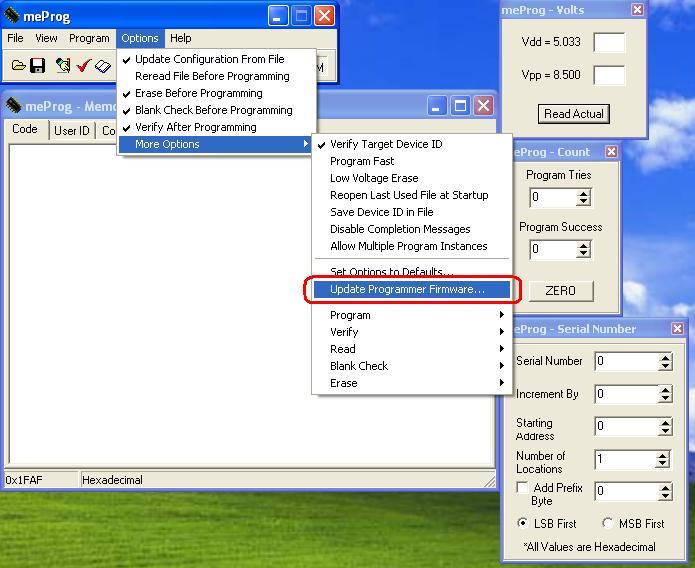This screenshot has width=695, height=568.
Task: Enable the Add Prefix Byte checkbox
Action: click(522, 487)
